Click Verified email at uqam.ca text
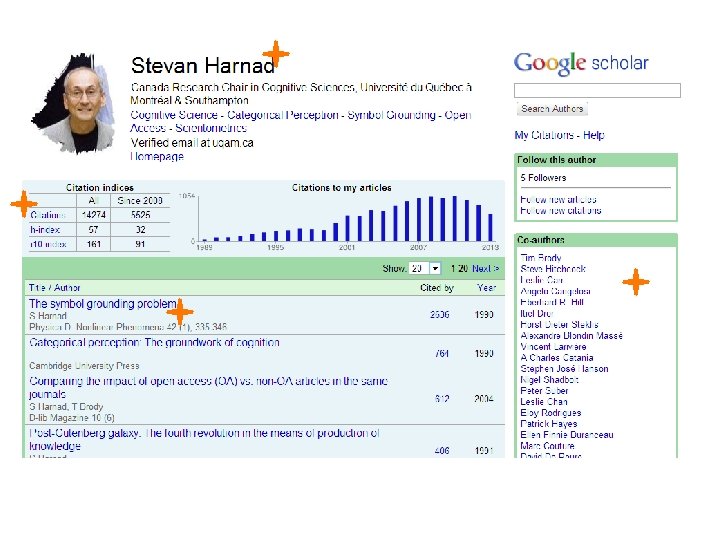The image size is (720, 540). [192, 143]
